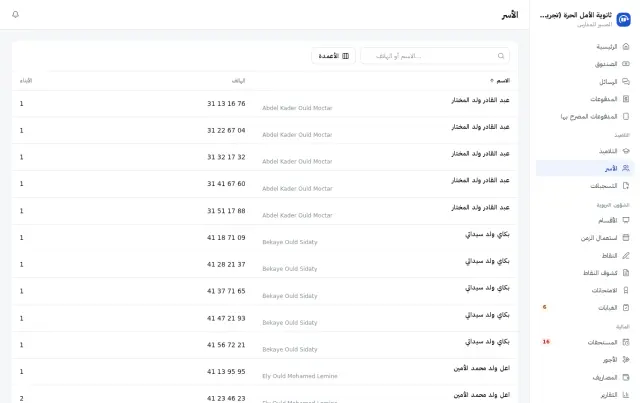Viewport: 640px width, 403px height.
Task: Click the school name header in sidebar
Action: click(576, 16)
